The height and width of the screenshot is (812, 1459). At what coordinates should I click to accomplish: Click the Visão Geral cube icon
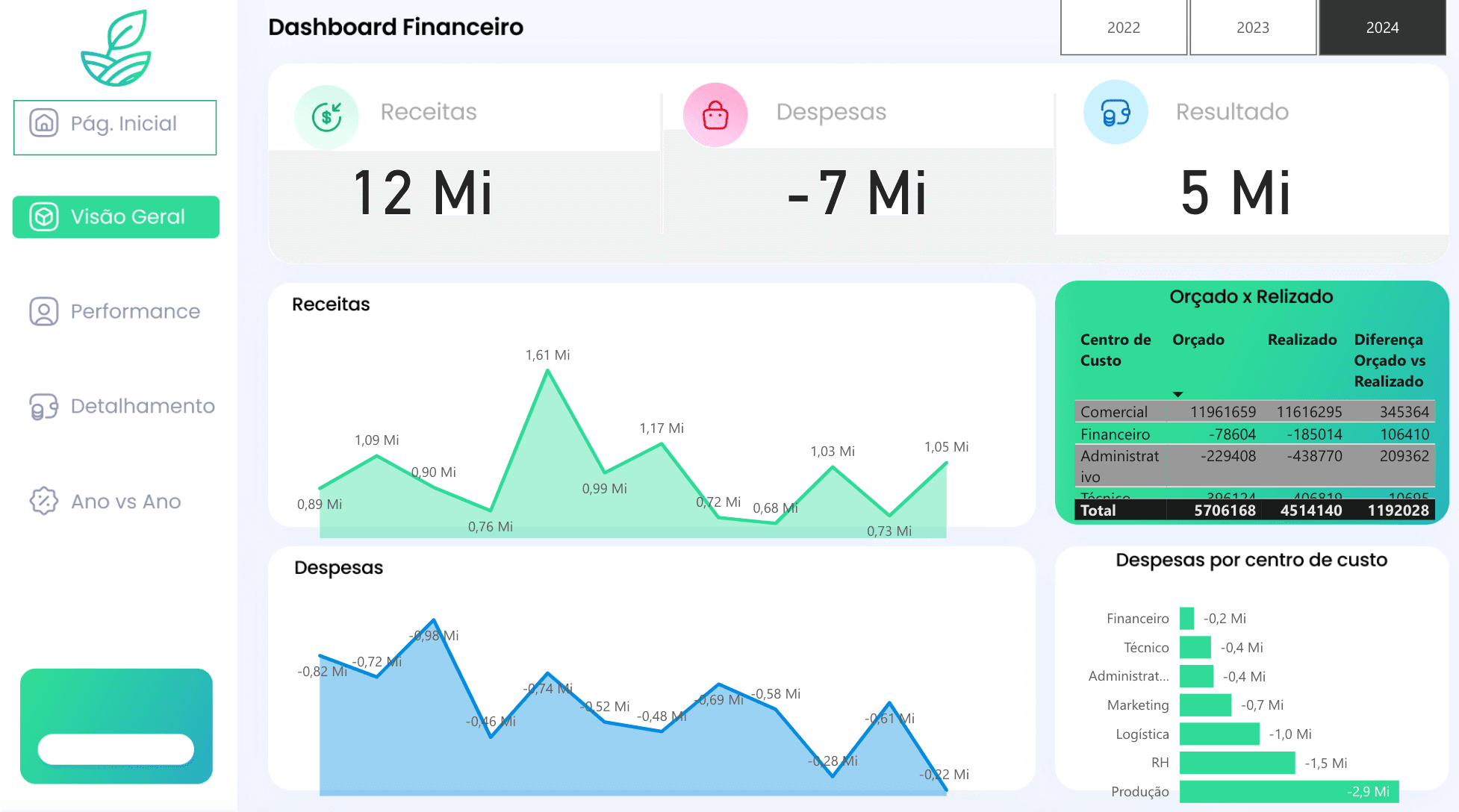pyautogui.click(x=43, y=217)
